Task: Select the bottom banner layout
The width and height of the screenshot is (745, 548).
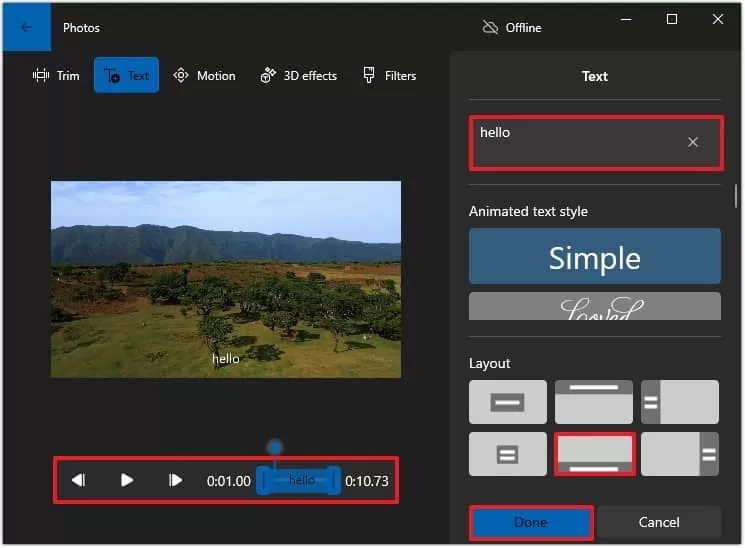Action: coord(594,454)
